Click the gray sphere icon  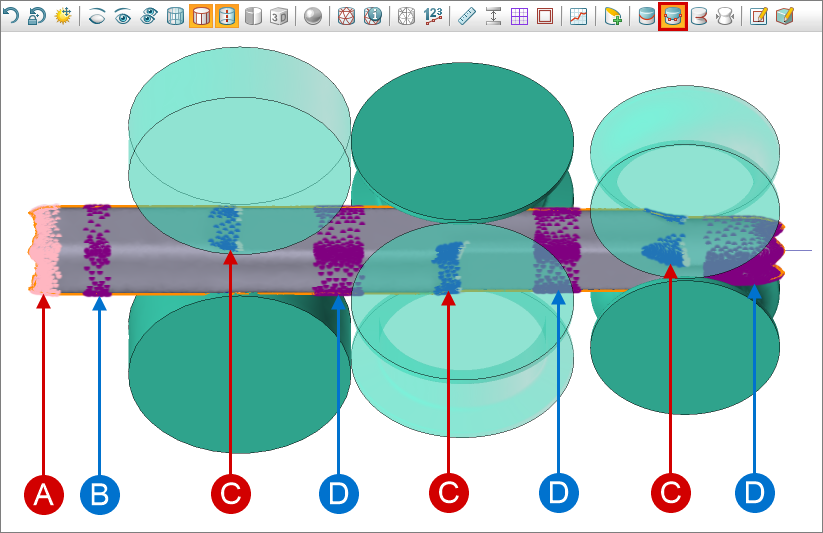tap(313, 16)
